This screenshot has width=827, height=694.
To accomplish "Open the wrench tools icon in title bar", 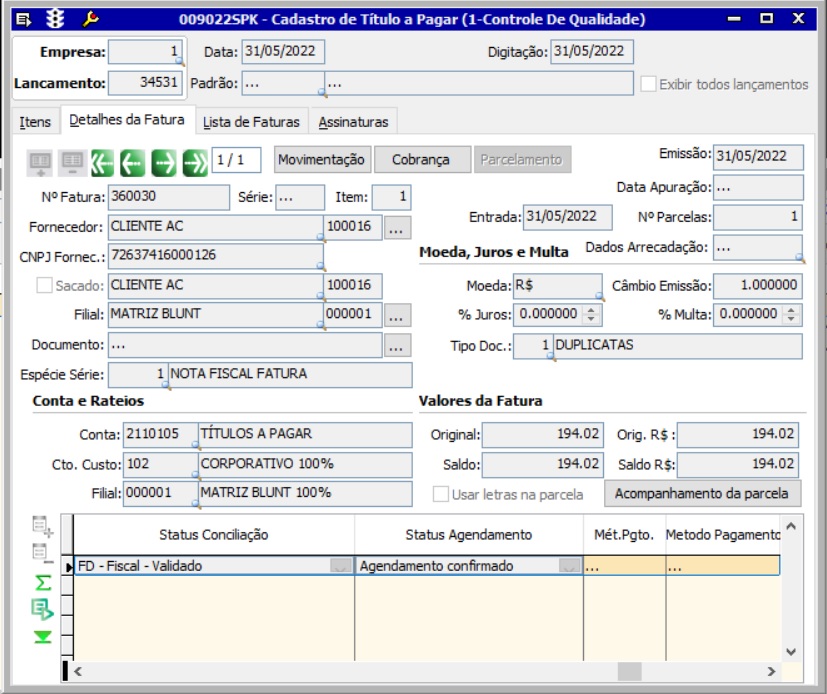I will pyautogui.click(x=89, y=19).
